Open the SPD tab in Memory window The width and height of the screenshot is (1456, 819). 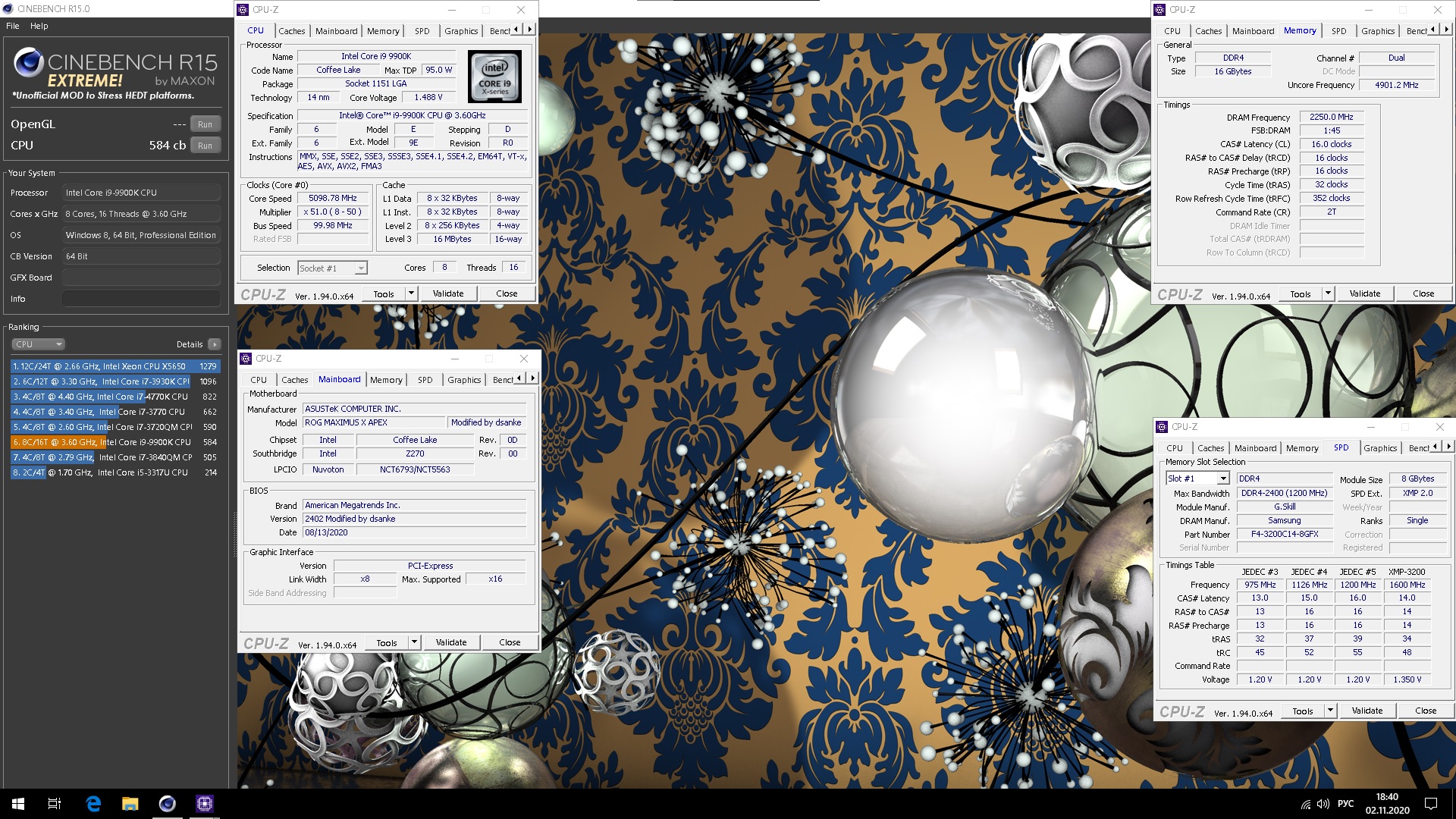[1339, 31]
